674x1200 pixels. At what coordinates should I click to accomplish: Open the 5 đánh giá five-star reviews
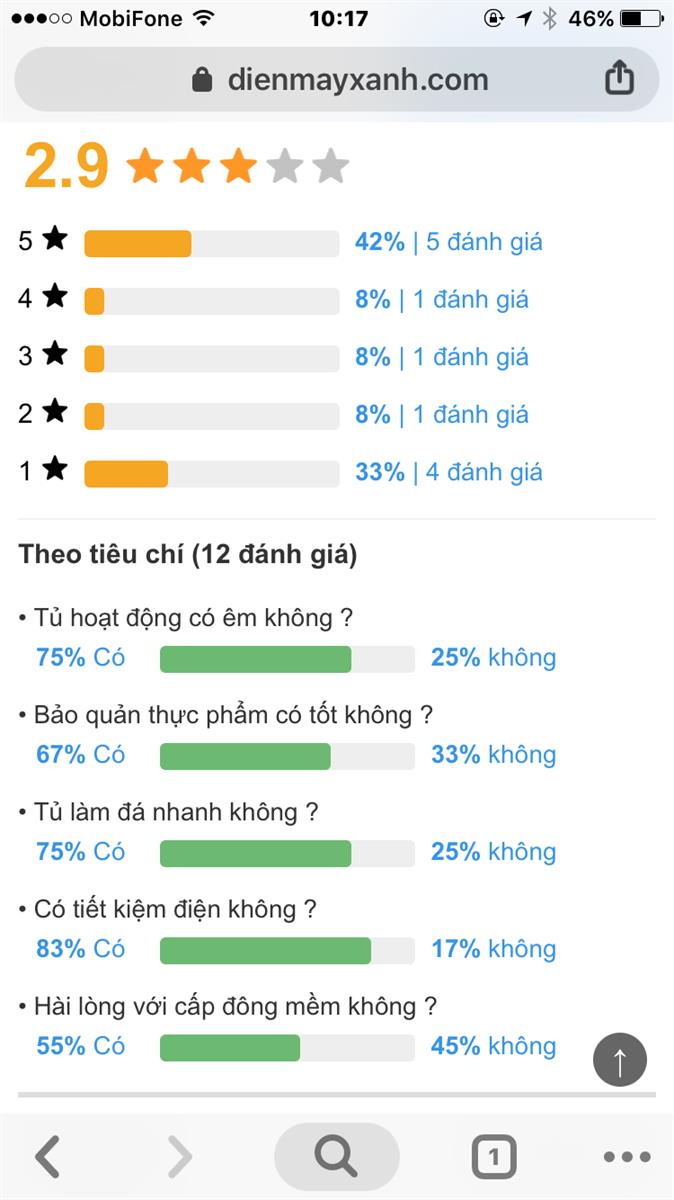pos(484,242)
